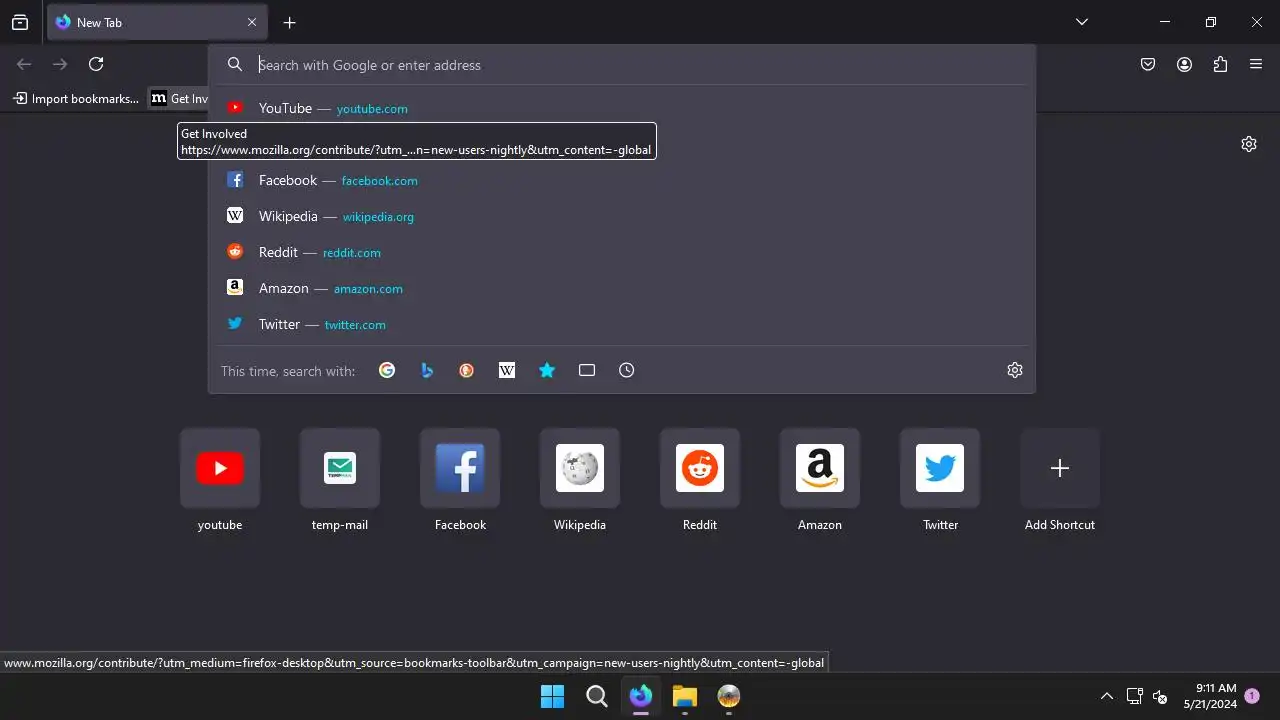
Task: Search bookmarks using the star icon
Action: tap(547, 370)
